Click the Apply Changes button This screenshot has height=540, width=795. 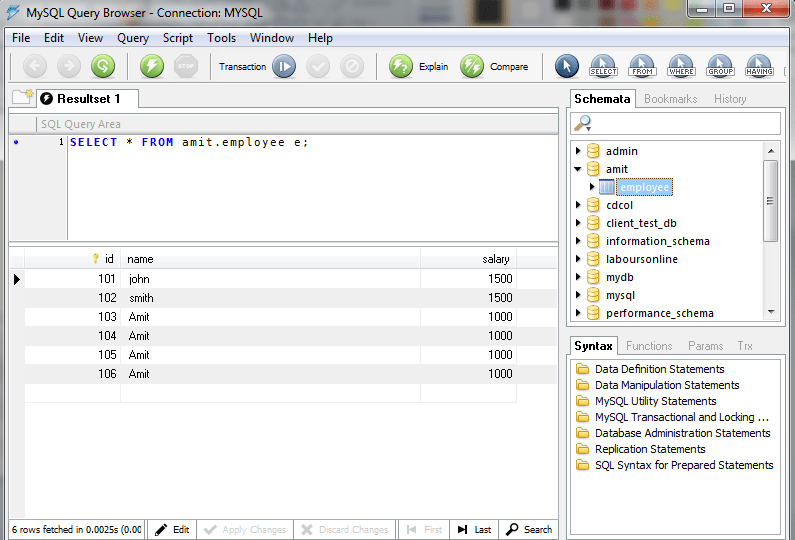pyautogui.click(x=245, y=529)
